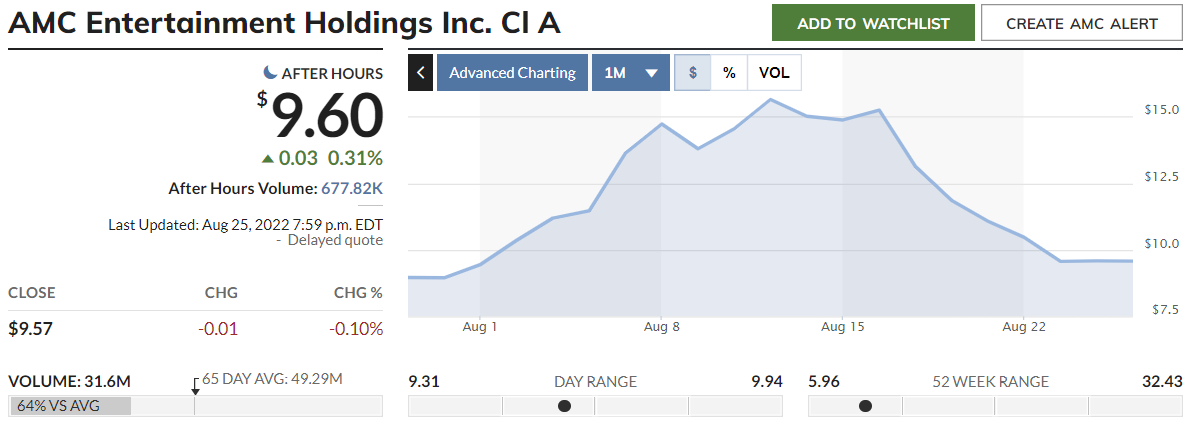Click the day range dot indicator
The image size is (1198, 426).
(x=564, y=406)
